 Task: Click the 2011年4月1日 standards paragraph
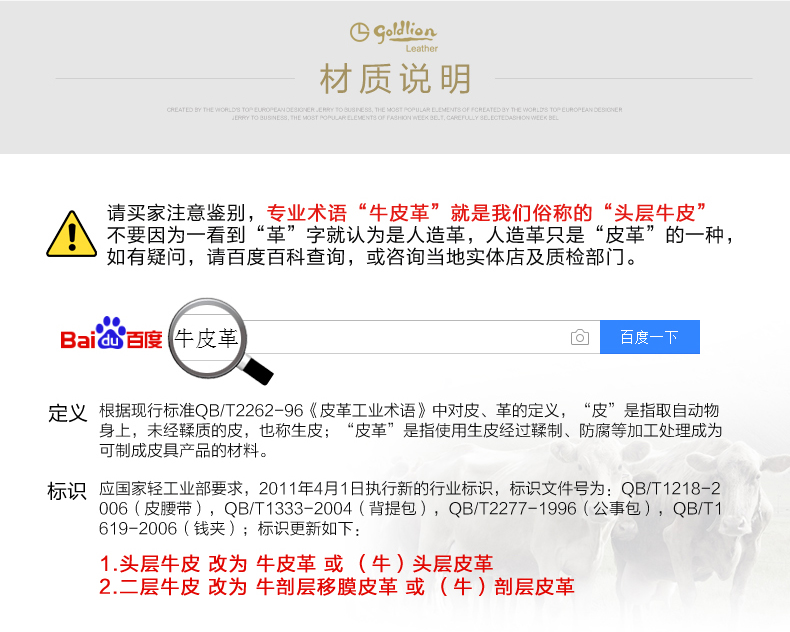pyautogui.click(x=411, y=508)
